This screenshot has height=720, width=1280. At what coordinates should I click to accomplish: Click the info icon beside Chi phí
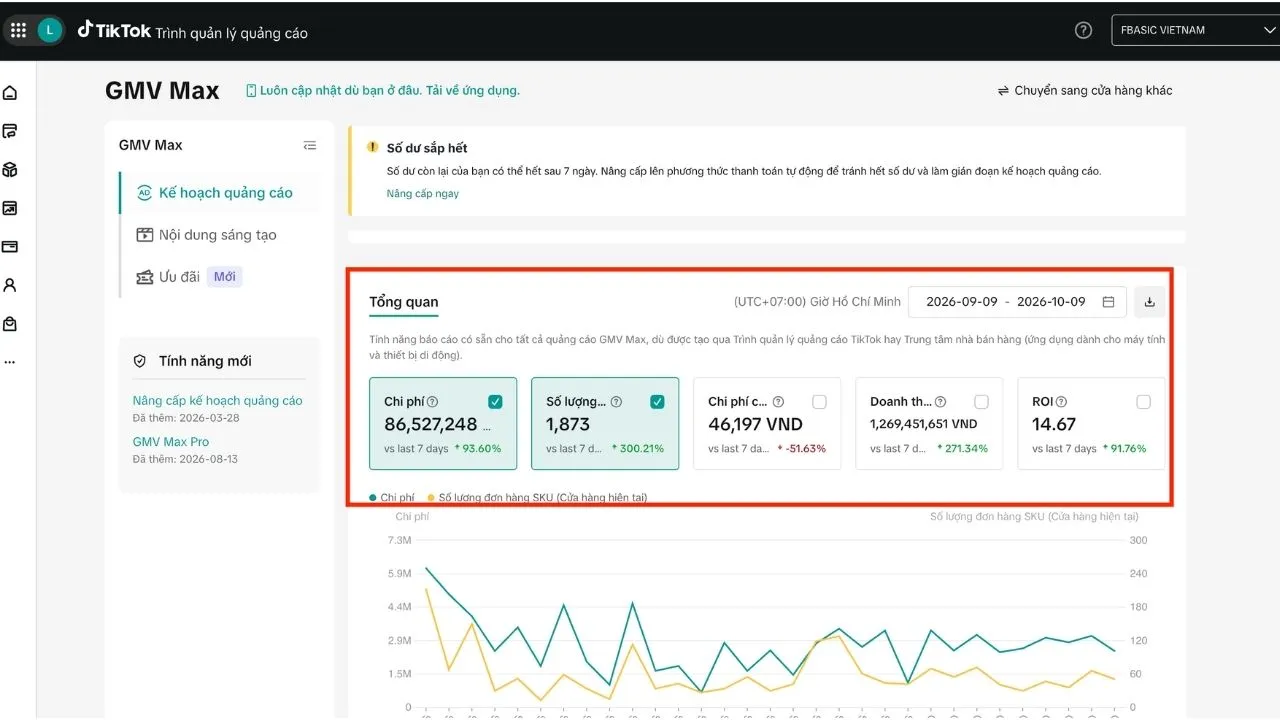point(433,402)
